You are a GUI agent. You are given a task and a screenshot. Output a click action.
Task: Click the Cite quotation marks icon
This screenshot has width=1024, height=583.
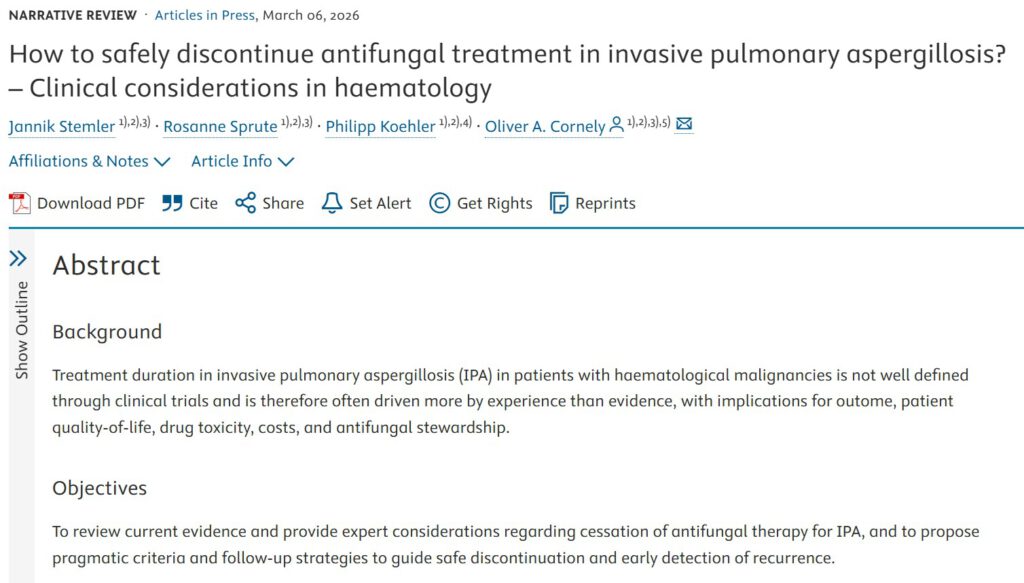click(172, 203)
